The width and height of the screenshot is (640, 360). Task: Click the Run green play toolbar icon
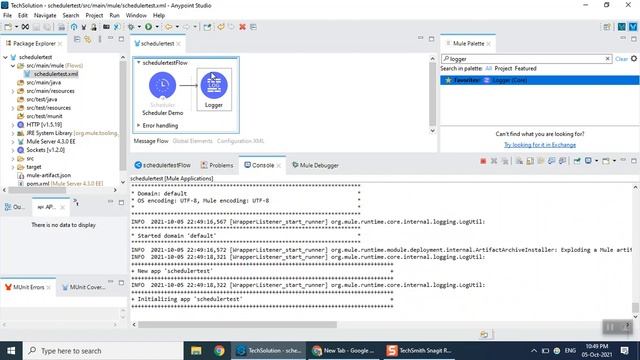pos(149,27)
